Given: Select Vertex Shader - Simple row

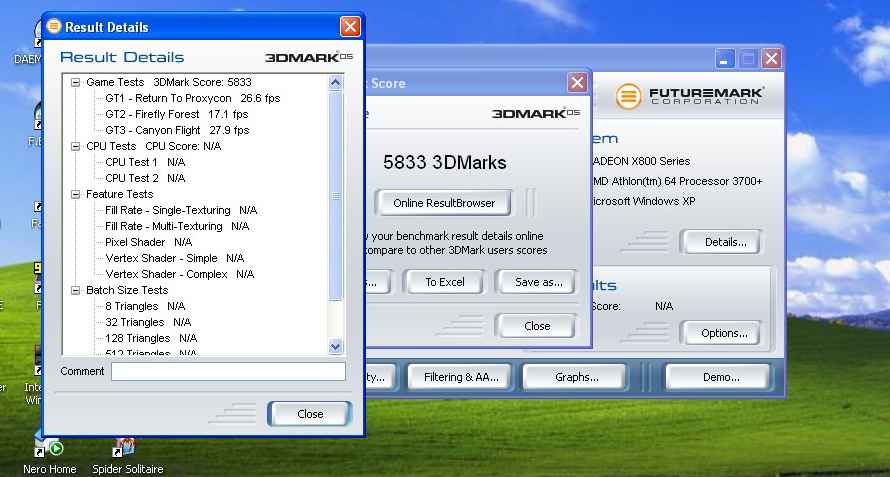Looking at the screenshot, I should [174, 258].
